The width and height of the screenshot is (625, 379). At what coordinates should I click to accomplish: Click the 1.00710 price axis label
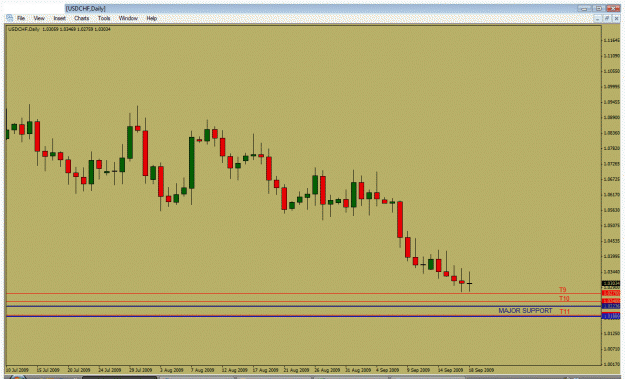click(x=612, y=349)
